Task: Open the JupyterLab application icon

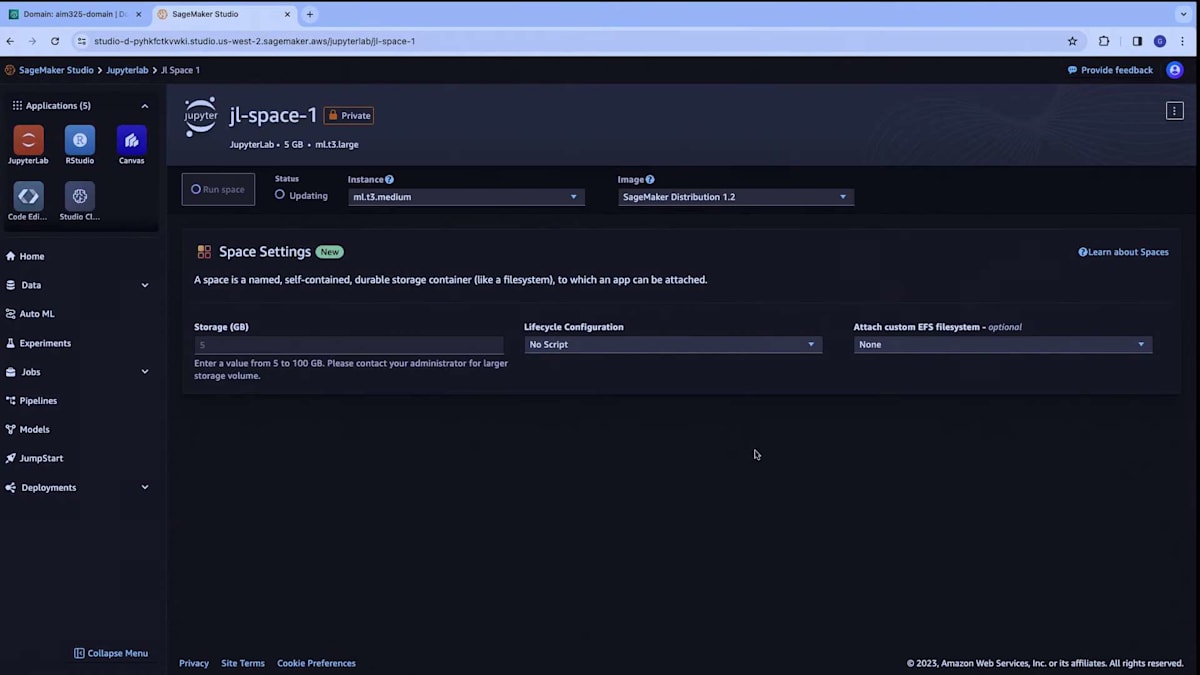Action: coord(28,140)
